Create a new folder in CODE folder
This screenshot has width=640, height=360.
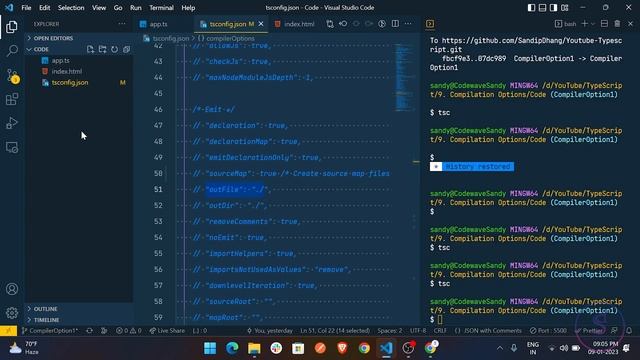102,49
